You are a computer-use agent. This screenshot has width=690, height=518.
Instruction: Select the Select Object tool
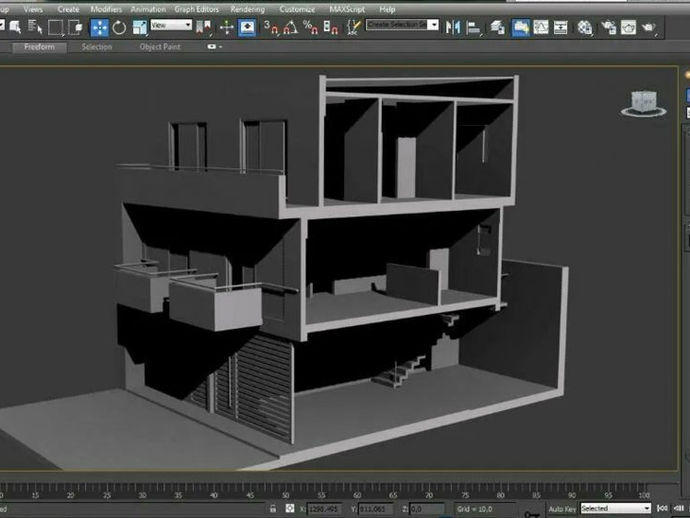[15, 27]
